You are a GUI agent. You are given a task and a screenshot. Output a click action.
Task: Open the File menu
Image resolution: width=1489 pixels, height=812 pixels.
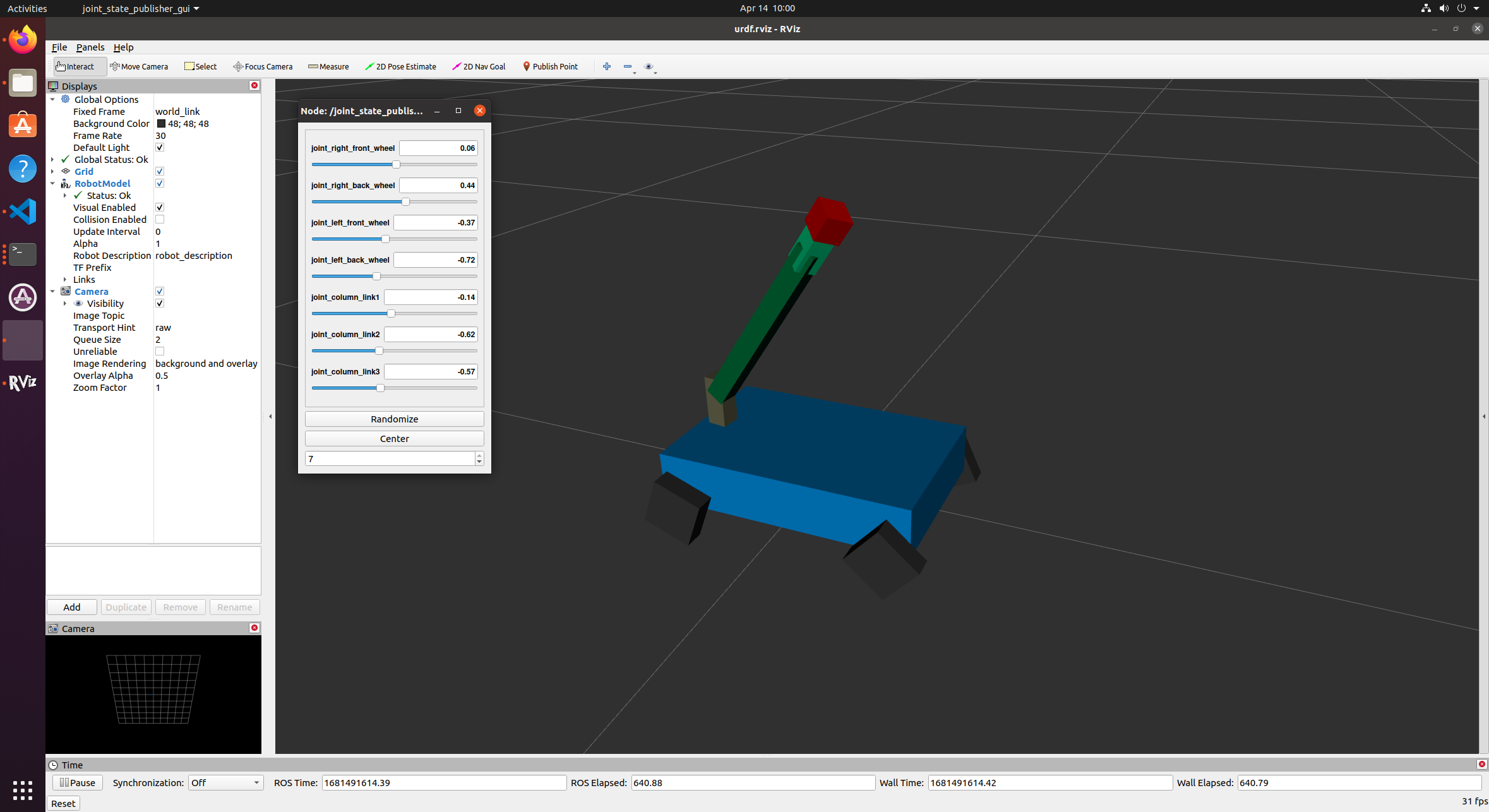click(x=59, y=47)
